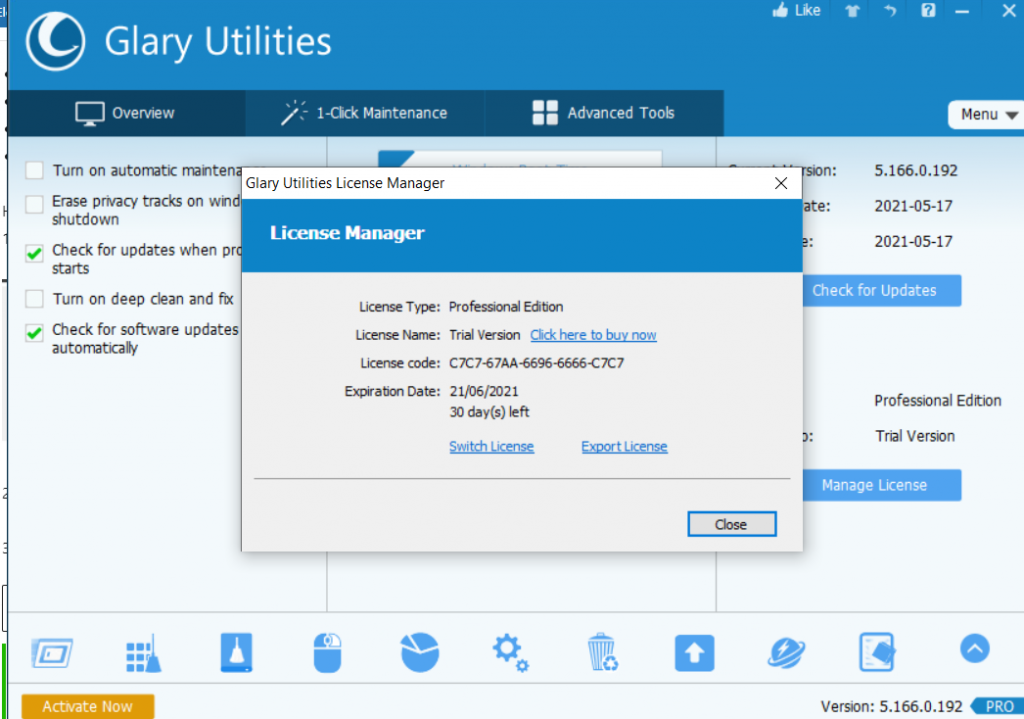Image resolution: width=1024 pixels, height=719 pixels.
Task: Click 'Version: 5.166.0.192' in status bar
Action: 891,707
